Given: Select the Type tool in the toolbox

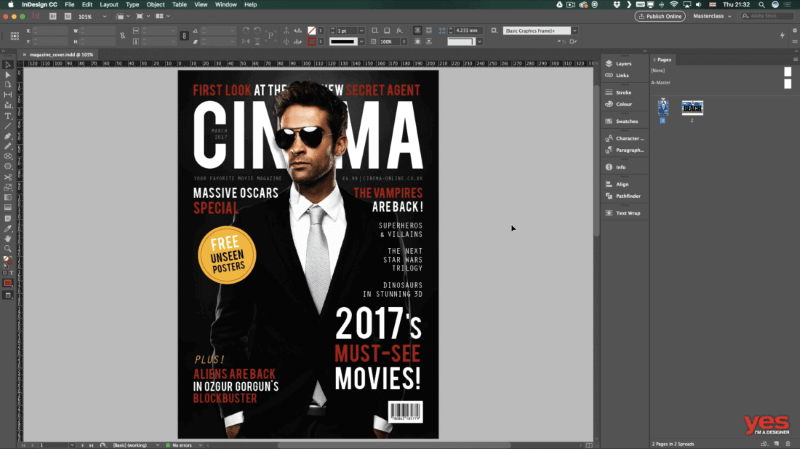Looking at the screenshot, I should pyautogui.click(x=8, y=116).
